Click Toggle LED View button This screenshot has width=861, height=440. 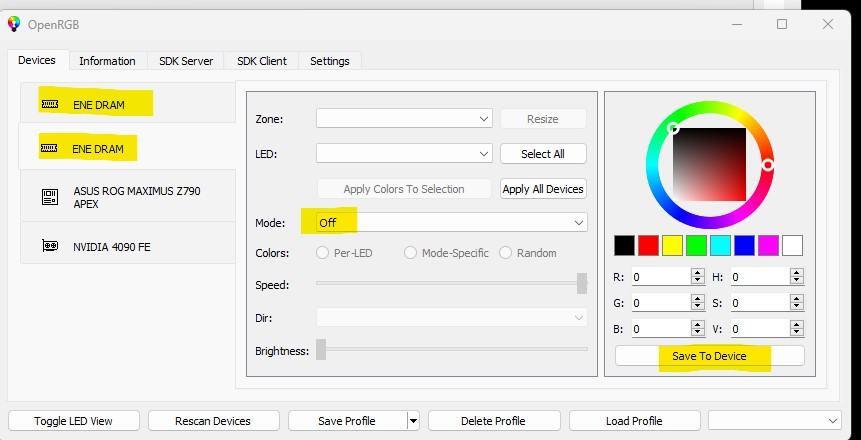point(74,421)
